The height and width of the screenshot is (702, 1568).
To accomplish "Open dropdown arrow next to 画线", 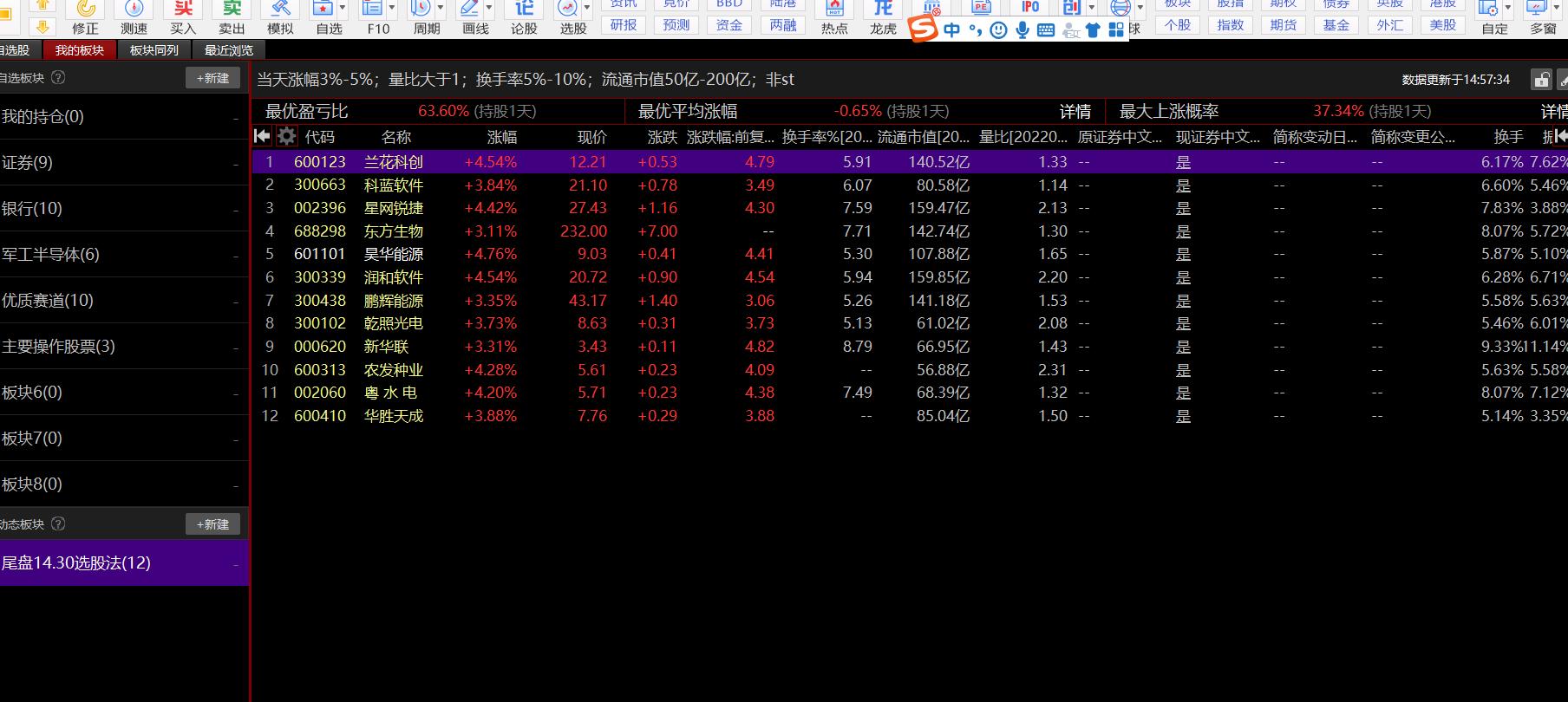I will tap(489, 8).
